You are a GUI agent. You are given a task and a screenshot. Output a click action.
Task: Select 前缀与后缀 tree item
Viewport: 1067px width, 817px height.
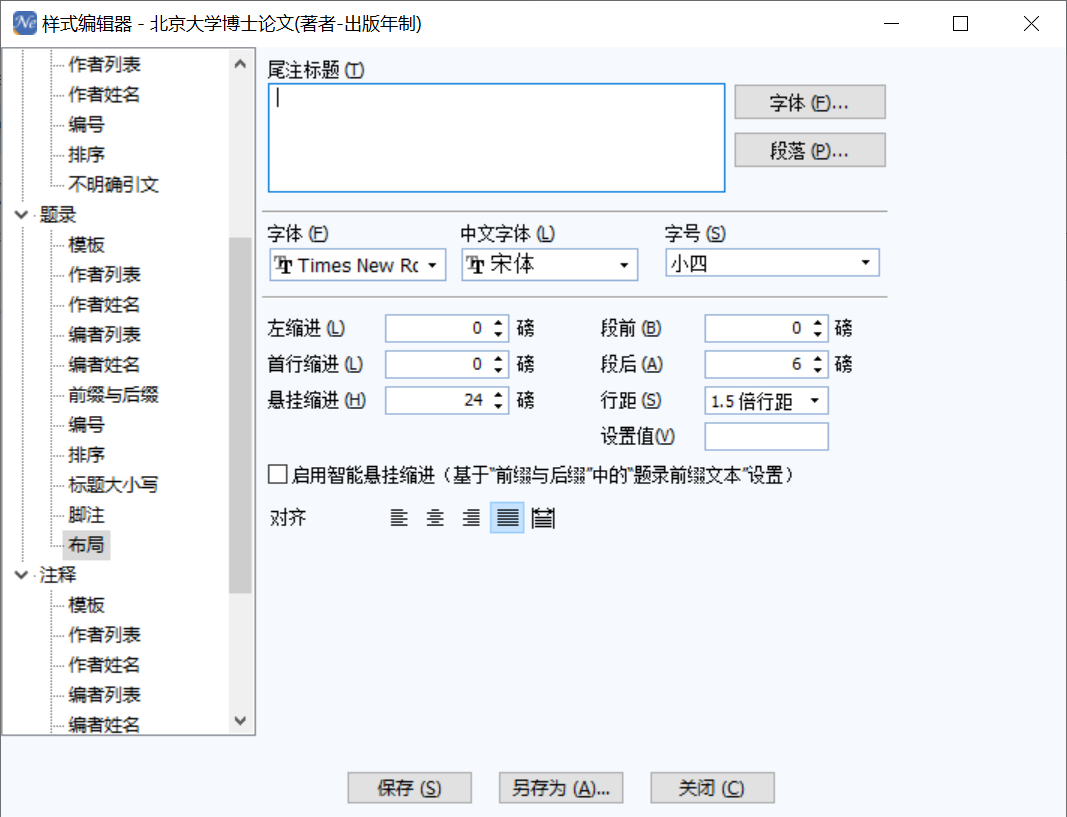point(114,395)
